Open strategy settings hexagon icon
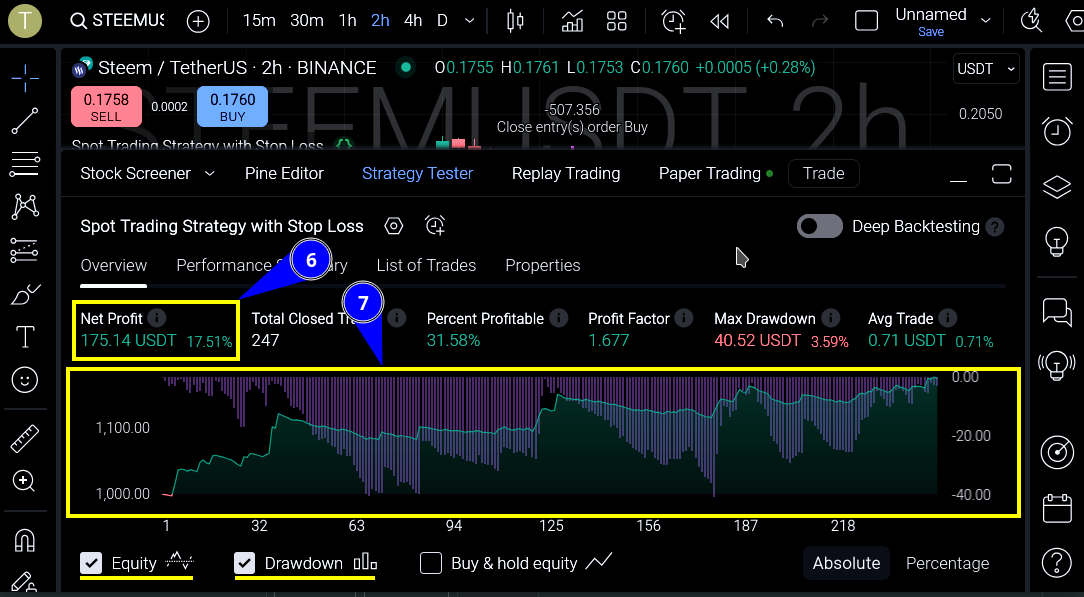Viewport: 1084px width, 597px height. click(393, 226)
